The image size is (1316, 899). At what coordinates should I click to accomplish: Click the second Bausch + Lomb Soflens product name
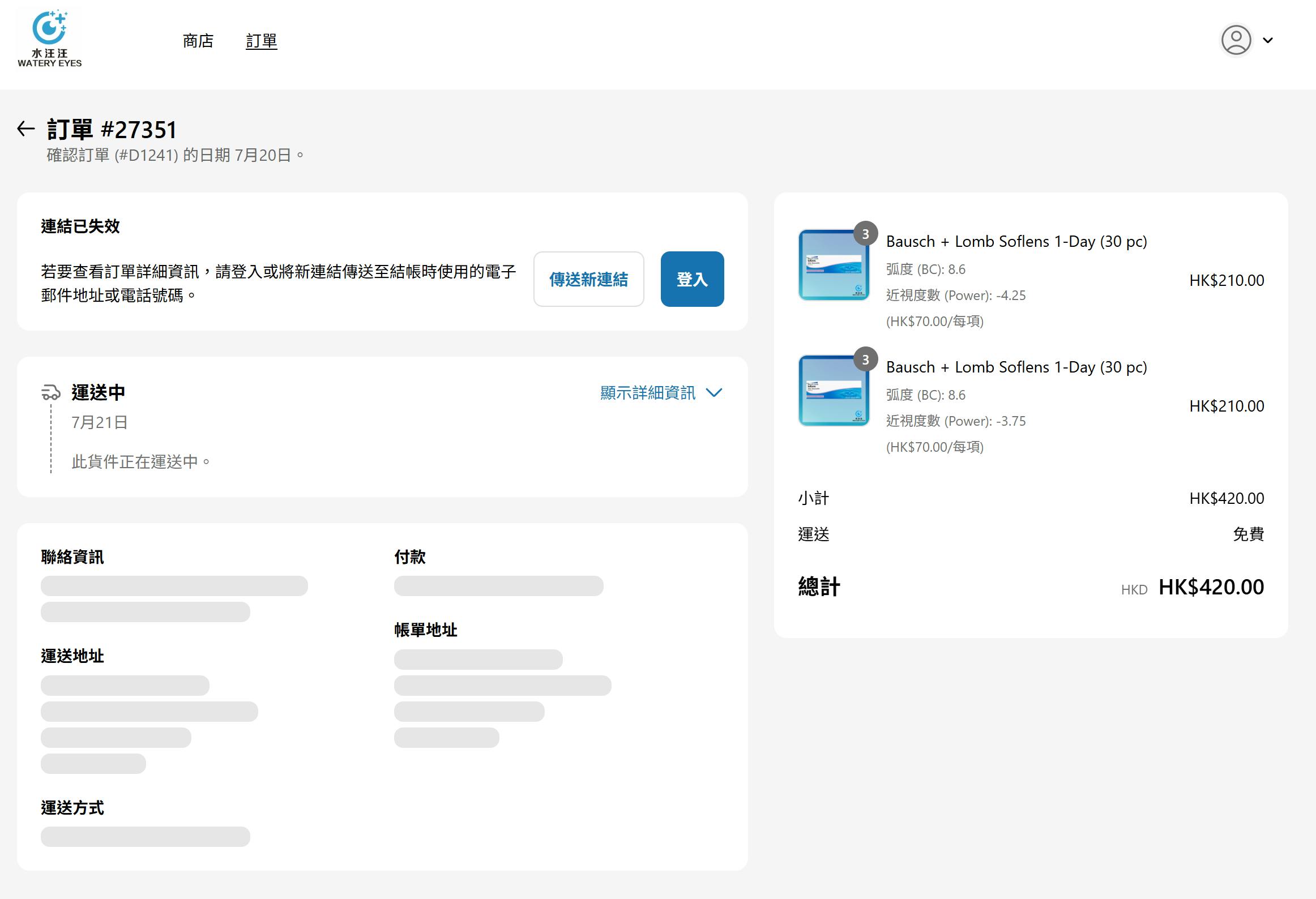[x=1016, y=367]
